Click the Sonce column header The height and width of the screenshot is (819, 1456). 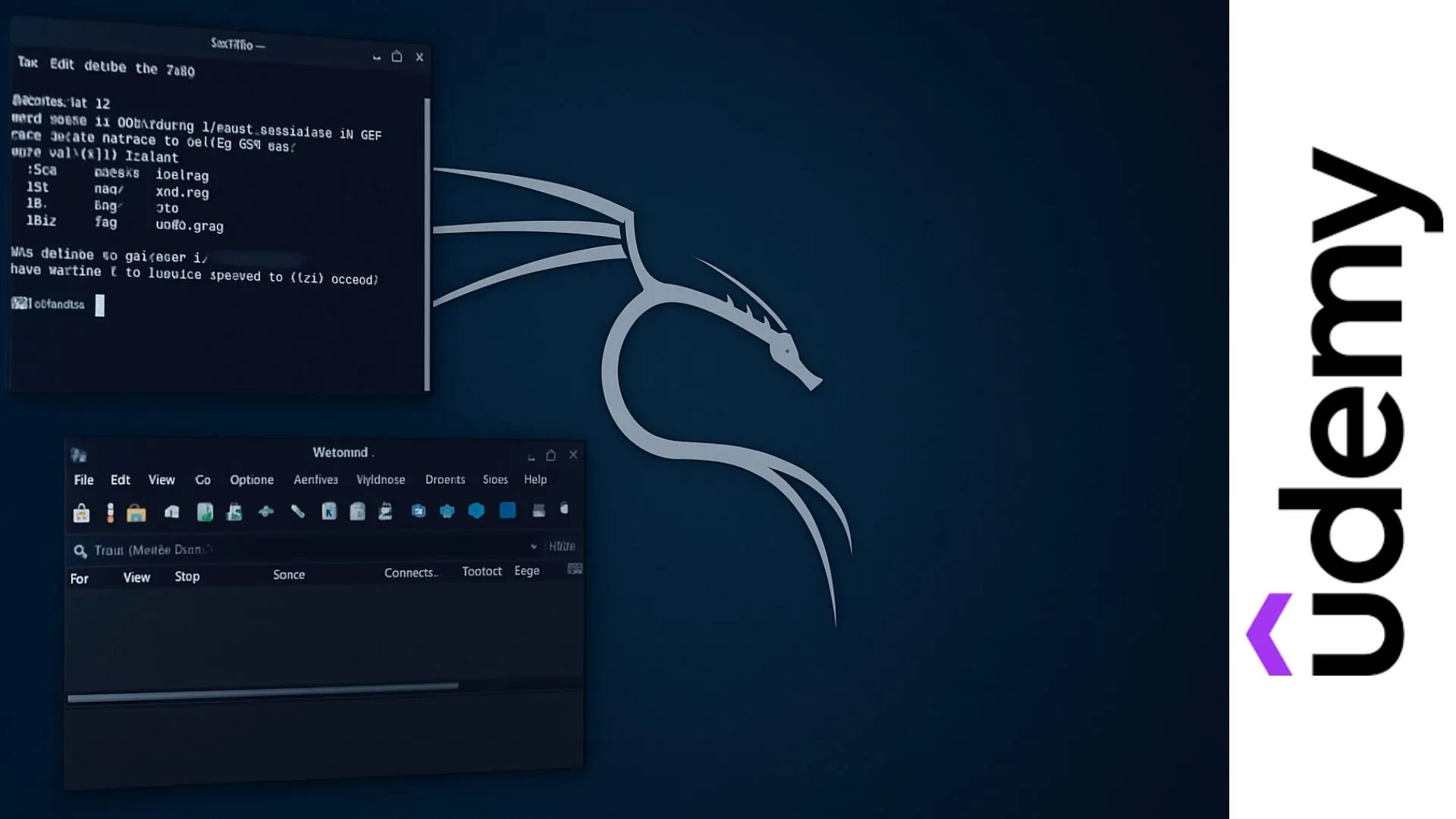point(289,575)
